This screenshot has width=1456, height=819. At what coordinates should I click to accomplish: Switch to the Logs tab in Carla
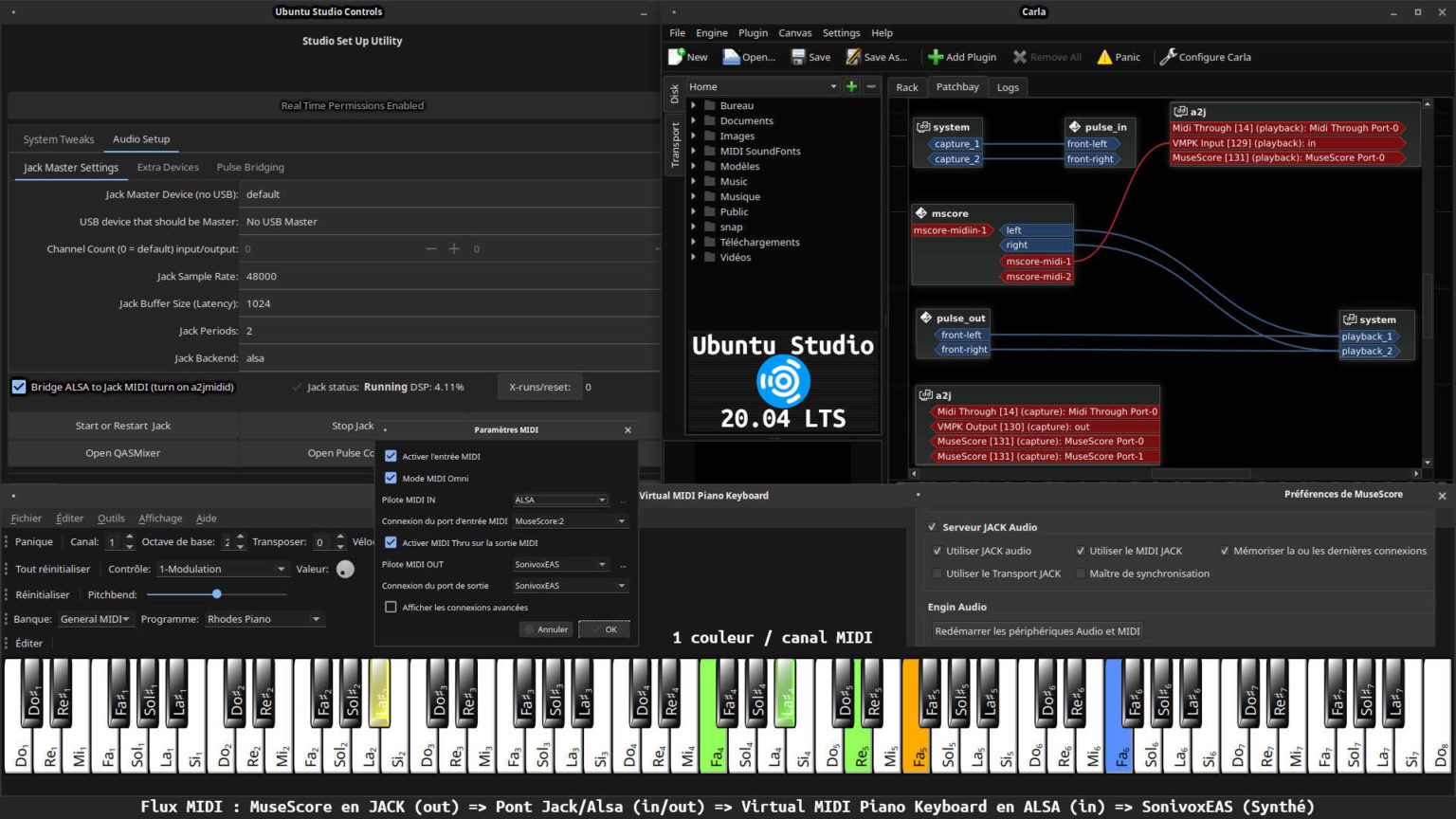1008,86
